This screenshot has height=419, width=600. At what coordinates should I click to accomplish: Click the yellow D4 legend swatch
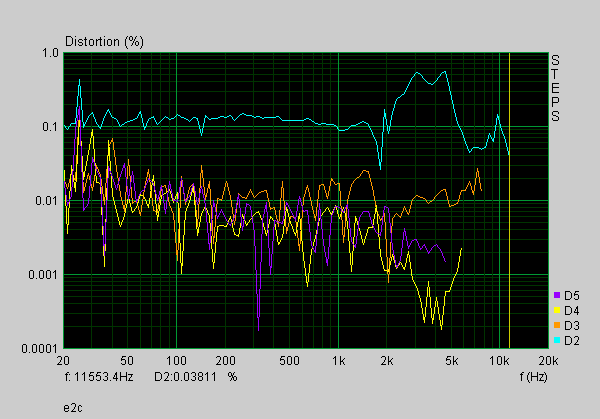tap(557, 310)
